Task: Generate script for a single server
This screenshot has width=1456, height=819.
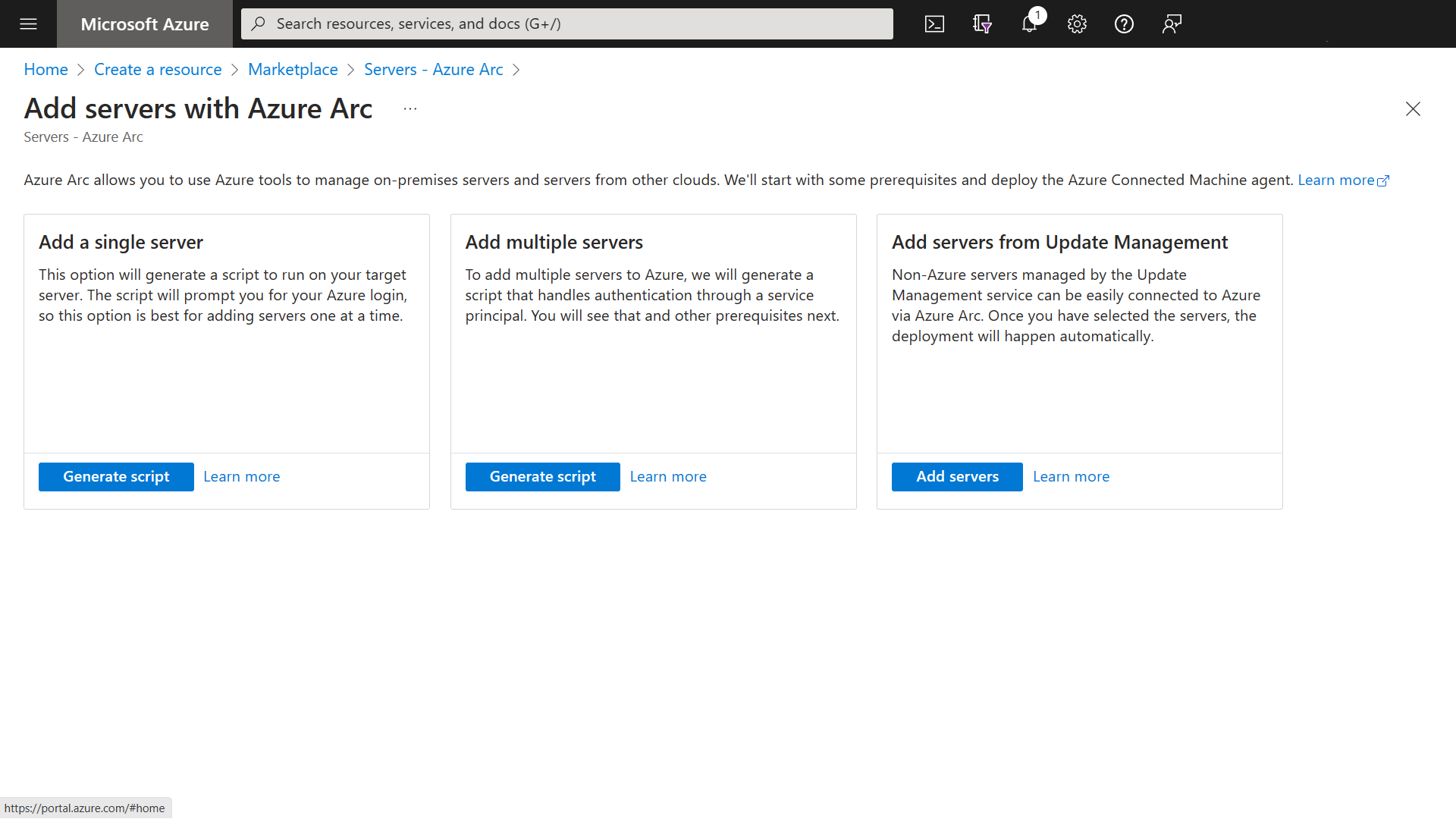Action: tap(116, 477)
